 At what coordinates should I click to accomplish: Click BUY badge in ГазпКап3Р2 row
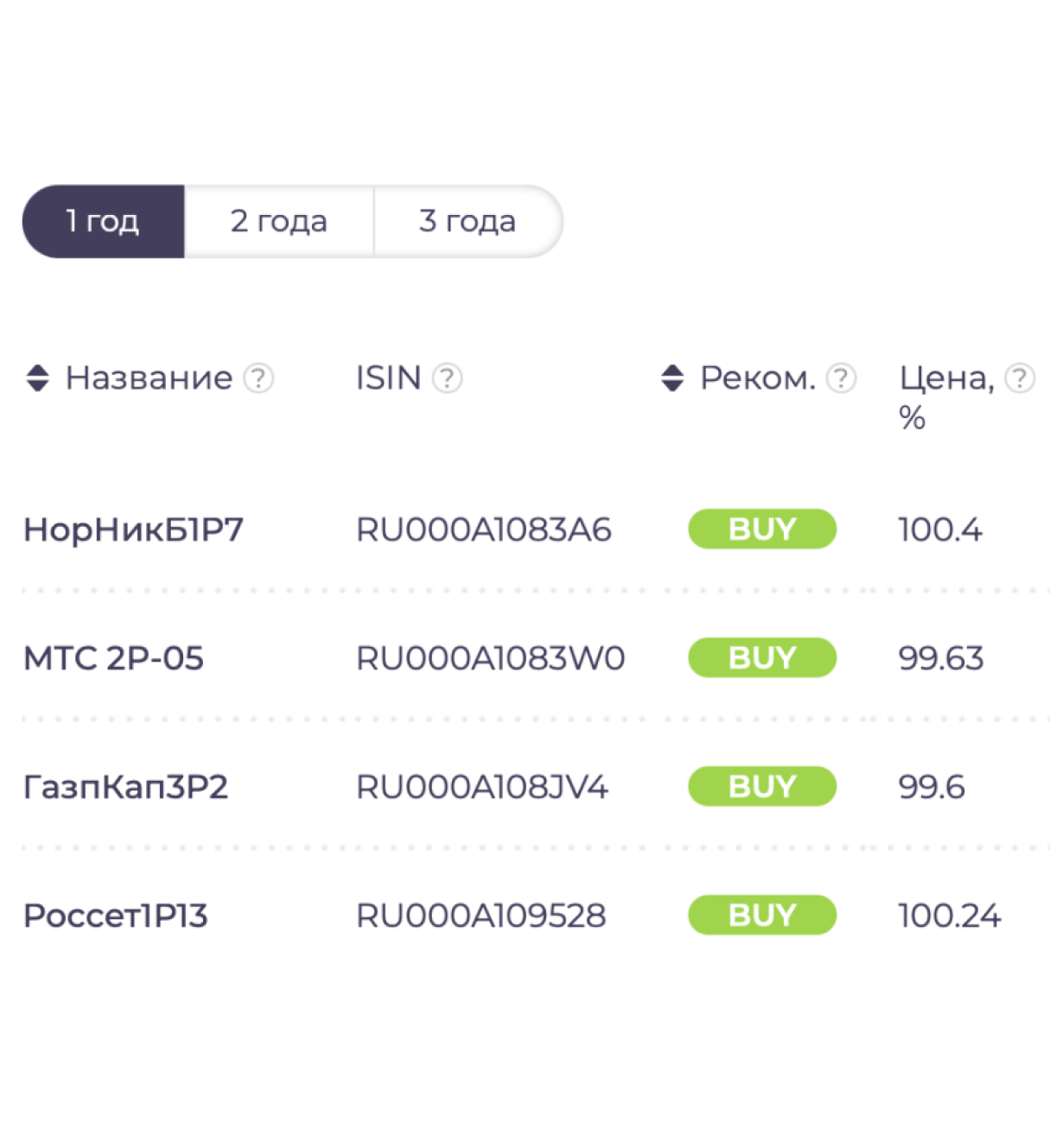coord(762,786)
